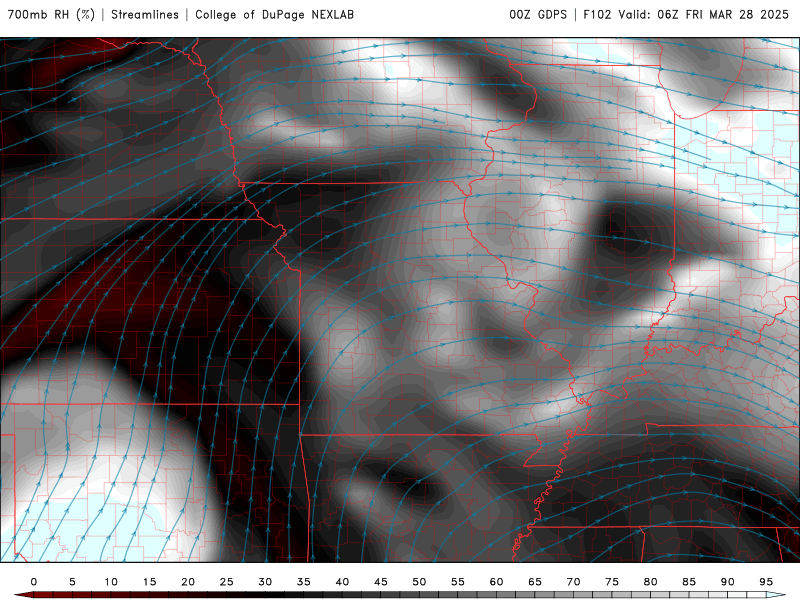Viewport: 800px width, 600px height.
Task: Click the 10 label on the legend
Action: [111, 582]
